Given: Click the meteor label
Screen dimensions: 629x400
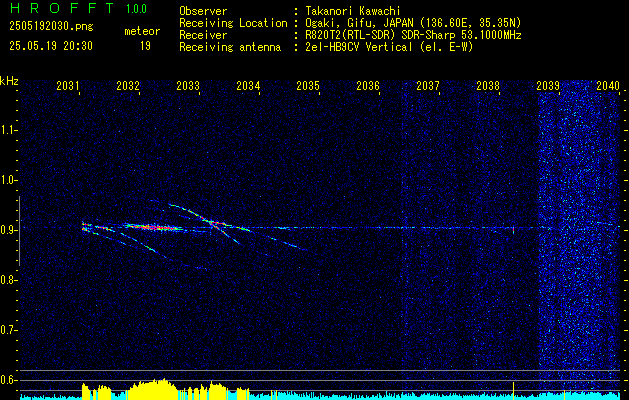Looking at the screenshot, I should (x=142, y=31).
